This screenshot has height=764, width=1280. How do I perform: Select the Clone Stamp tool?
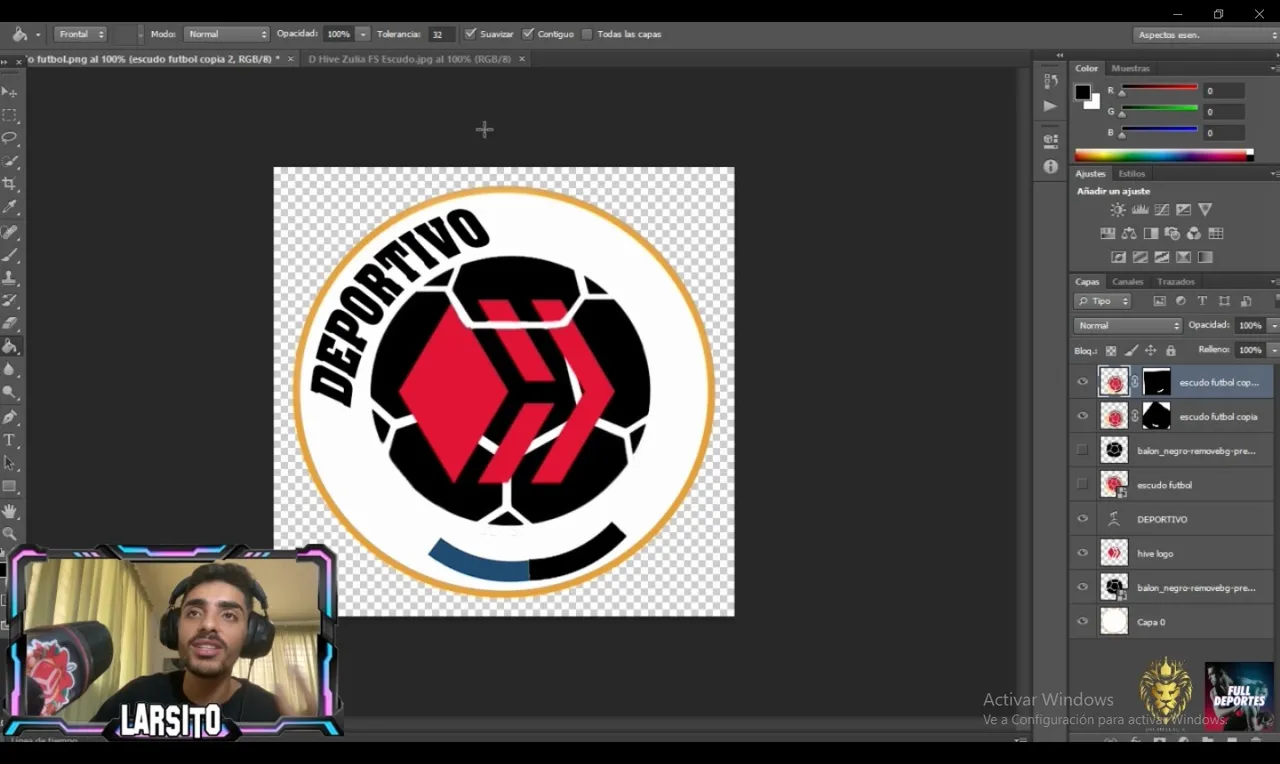coord(10,278)
